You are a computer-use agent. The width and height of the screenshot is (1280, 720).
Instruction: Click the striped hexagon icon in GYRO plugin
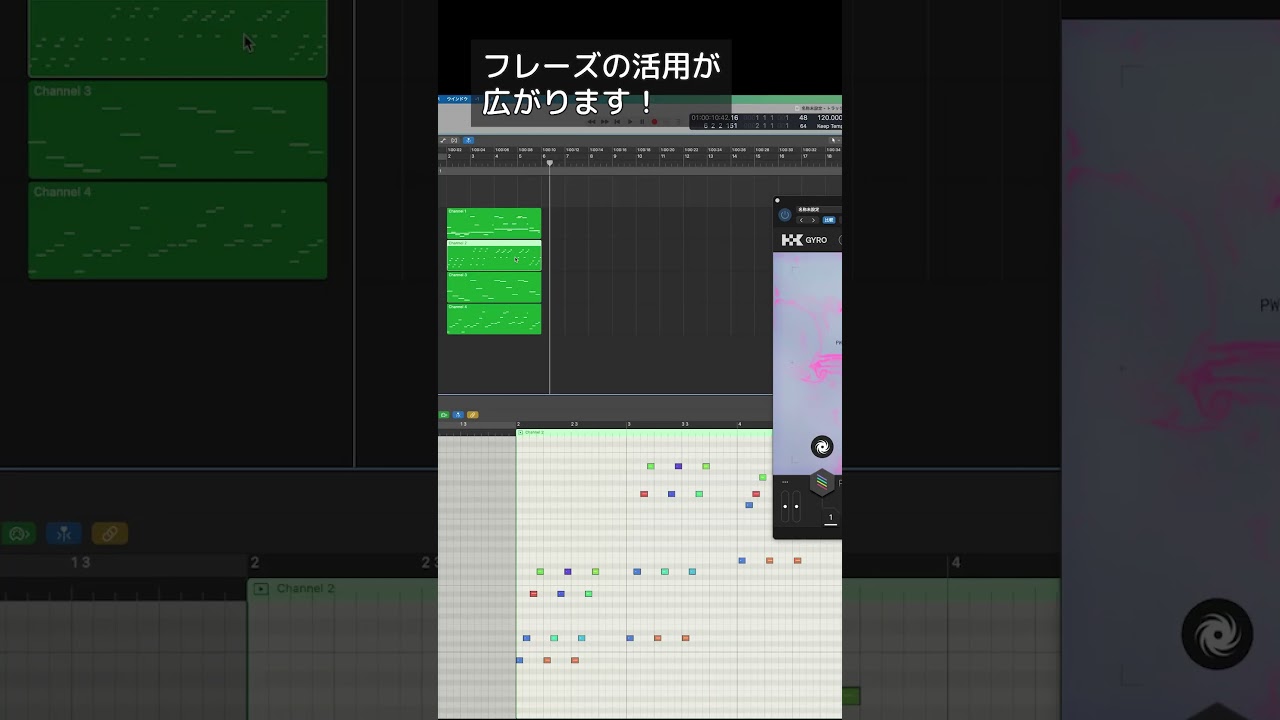[822, 483]
